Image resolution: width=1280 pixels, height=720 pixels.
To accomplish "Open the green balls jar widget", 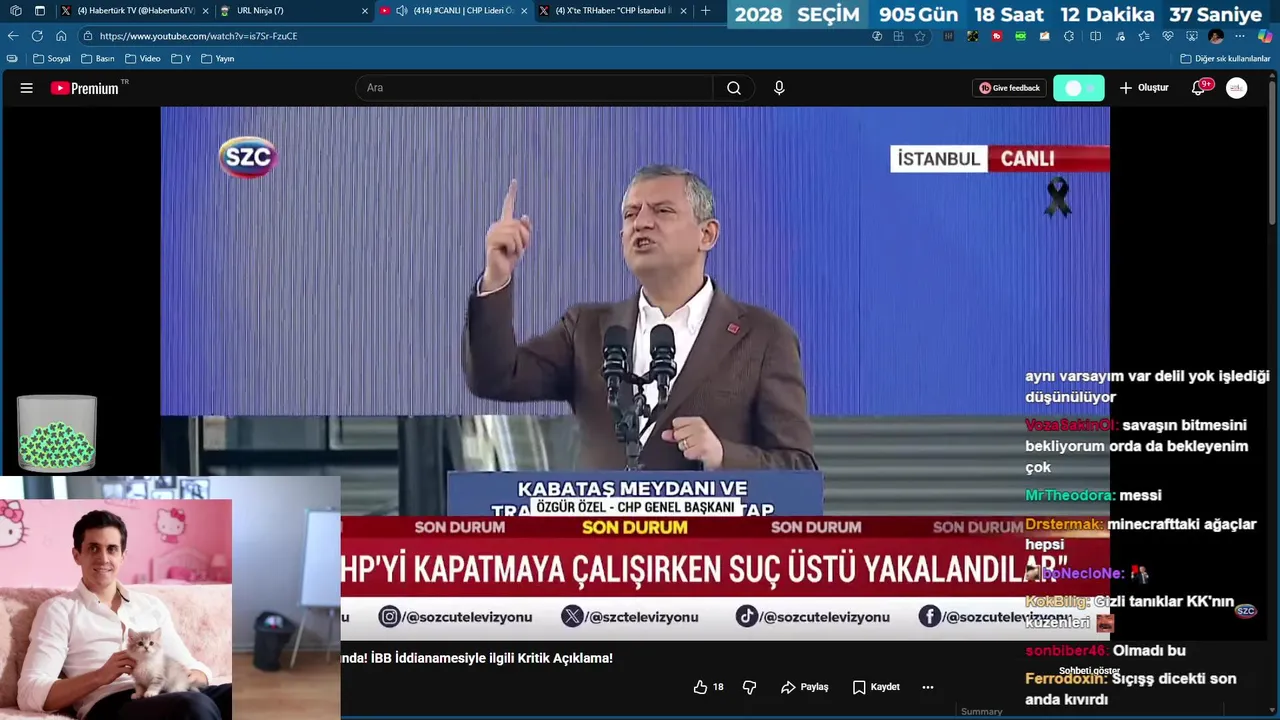I will (57, 433).
